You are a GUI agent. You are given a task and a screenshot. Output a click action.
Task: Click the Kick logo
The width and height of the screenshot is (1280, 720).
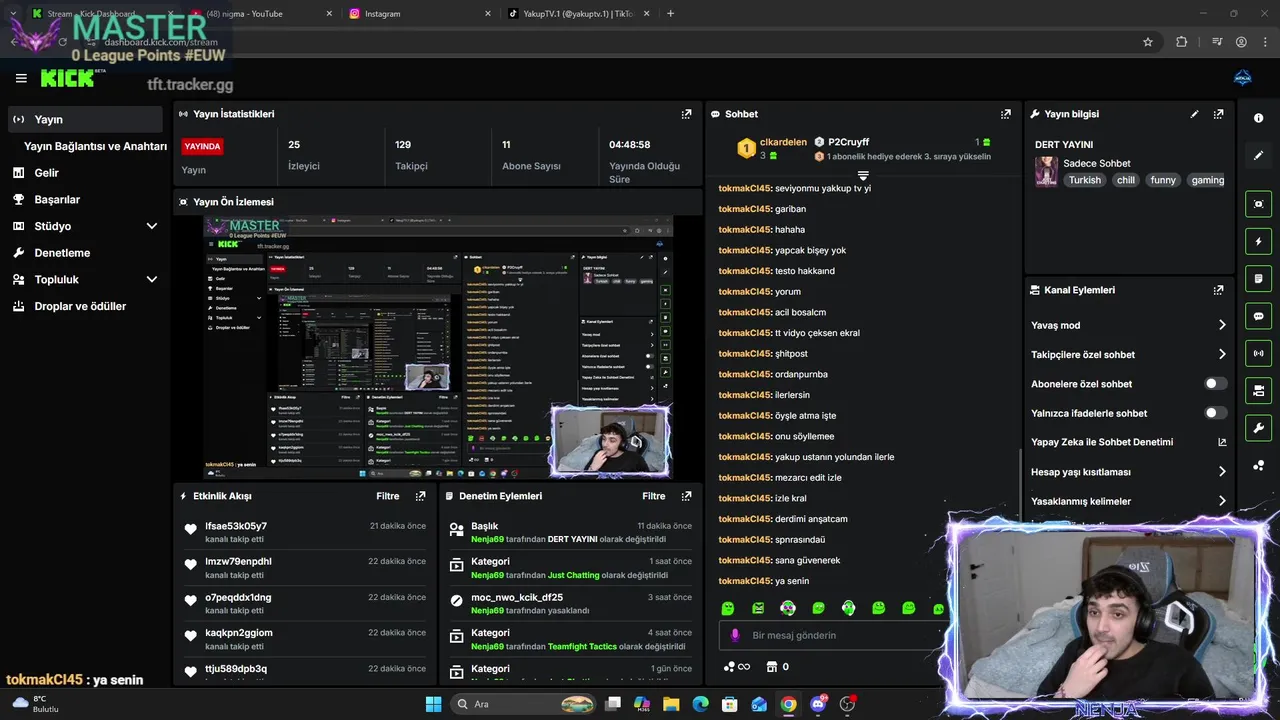tap(67, 78)
